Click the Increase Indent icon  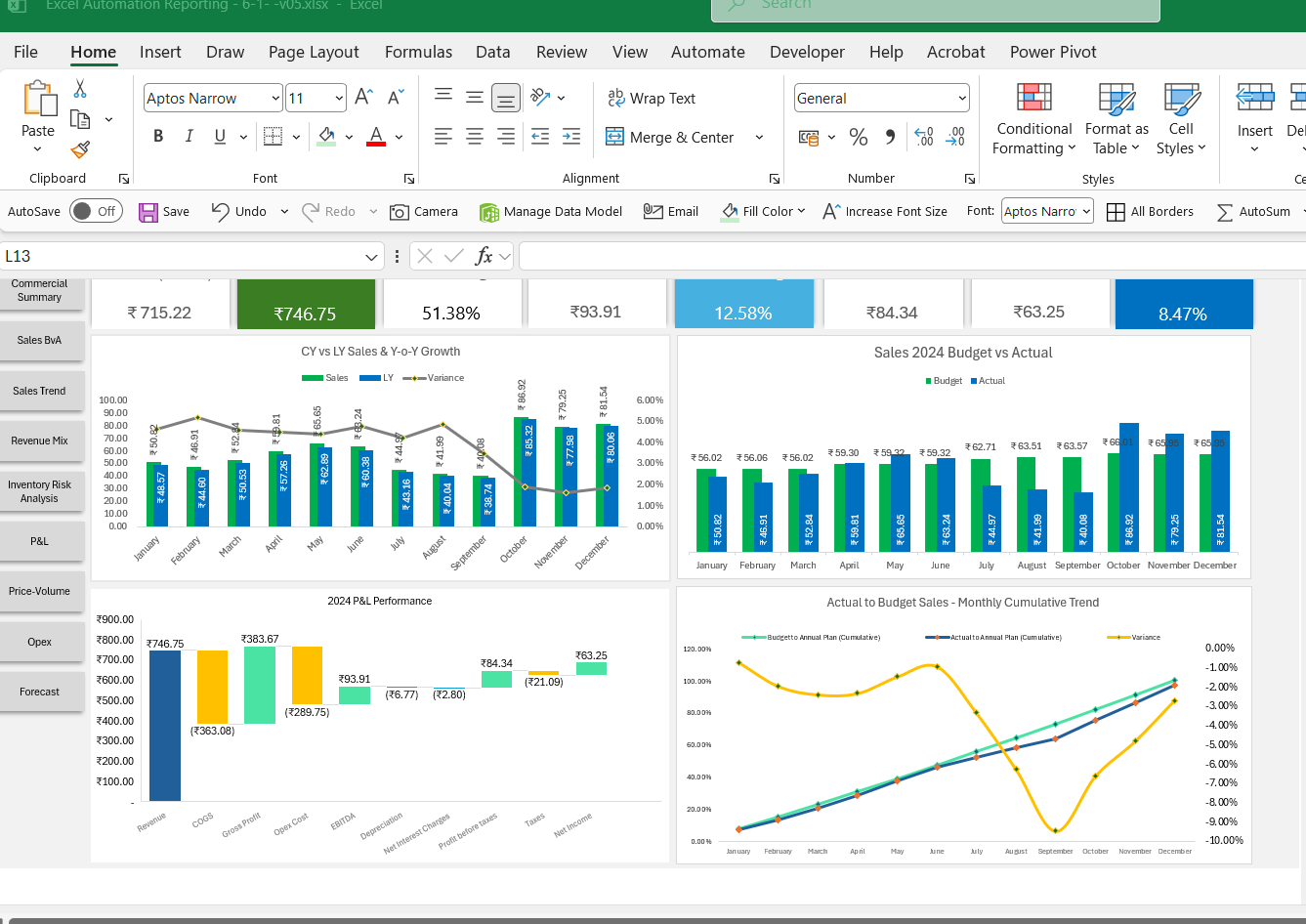pos(571,137)
